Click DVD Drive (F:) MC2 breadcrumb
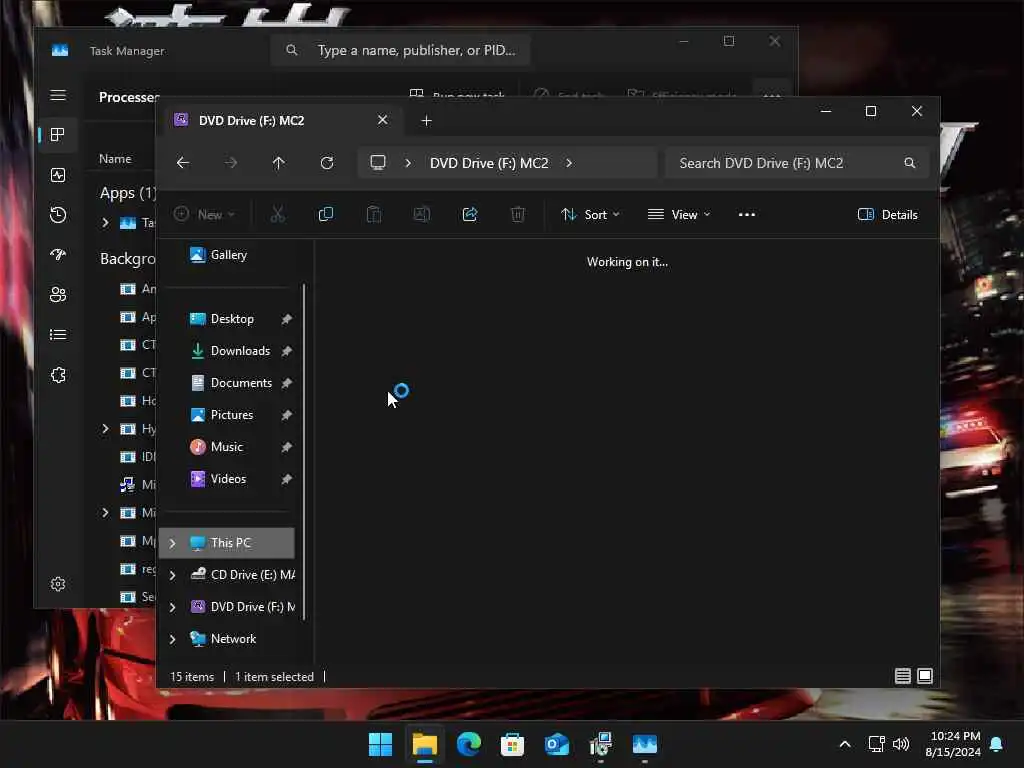 (489, 163)
